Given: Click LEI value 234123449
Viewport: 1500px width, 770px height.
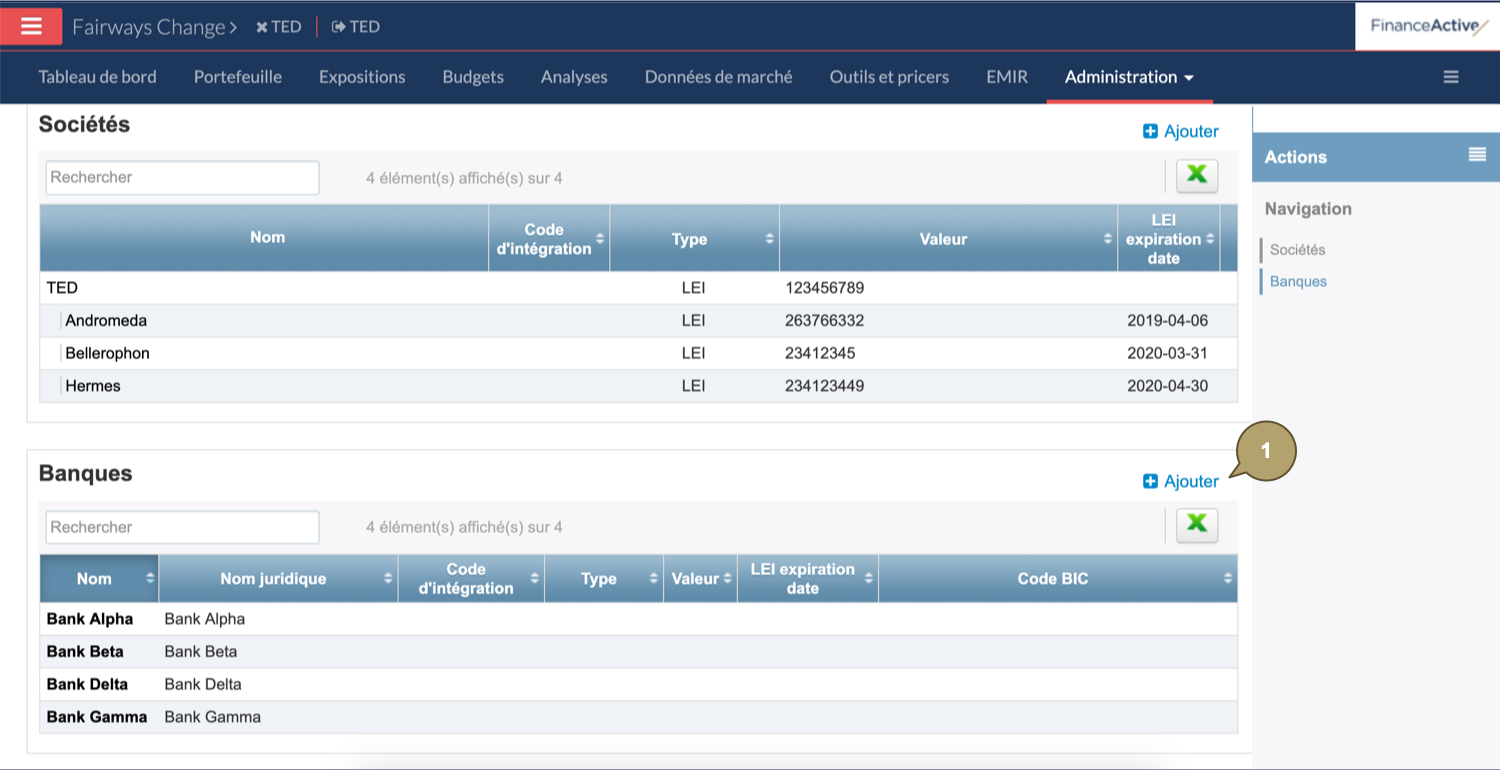Looking at the screenshot, I should coord(824,386).
